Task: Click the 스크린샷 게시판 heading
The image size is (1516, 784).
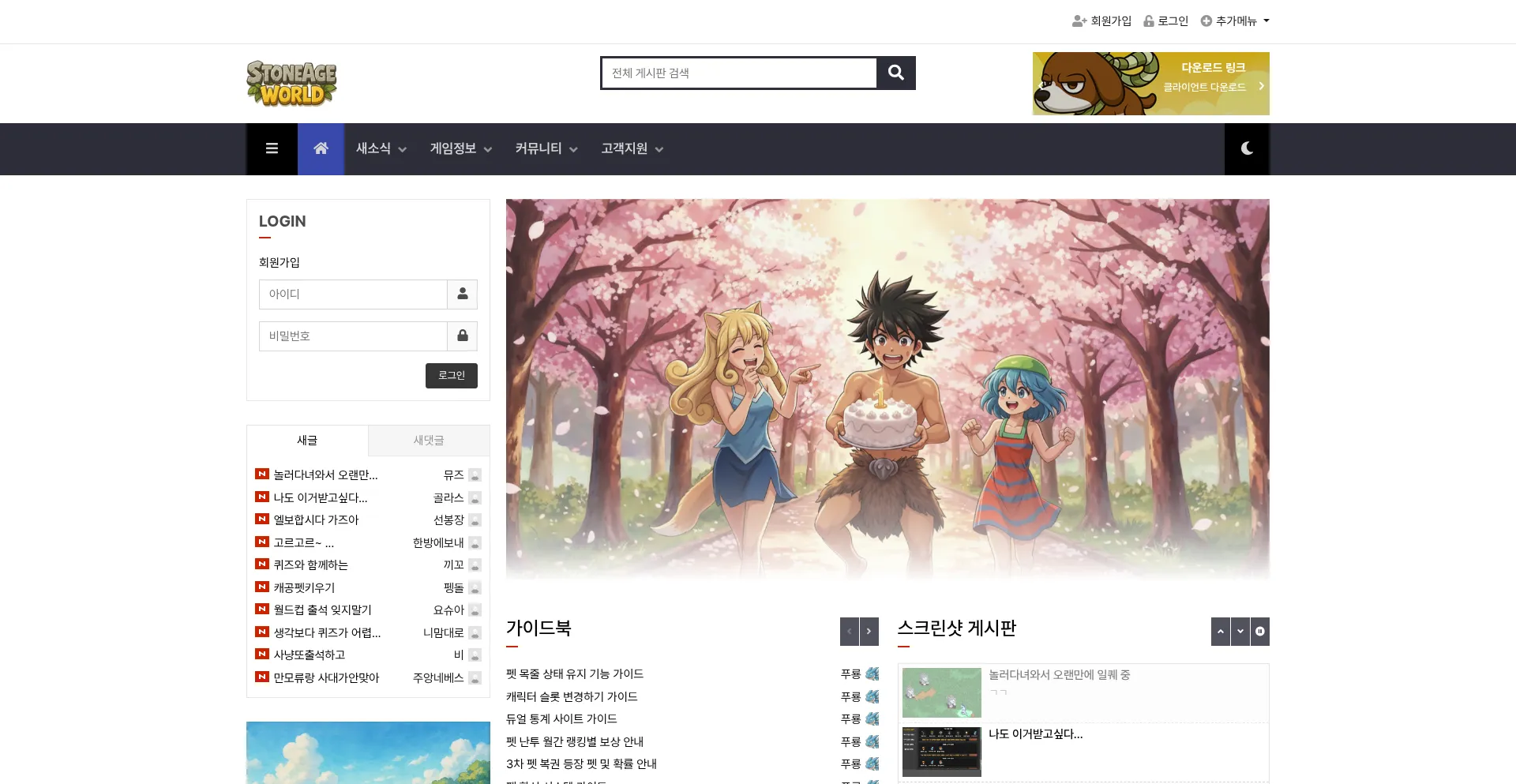Action: [957, 628]
